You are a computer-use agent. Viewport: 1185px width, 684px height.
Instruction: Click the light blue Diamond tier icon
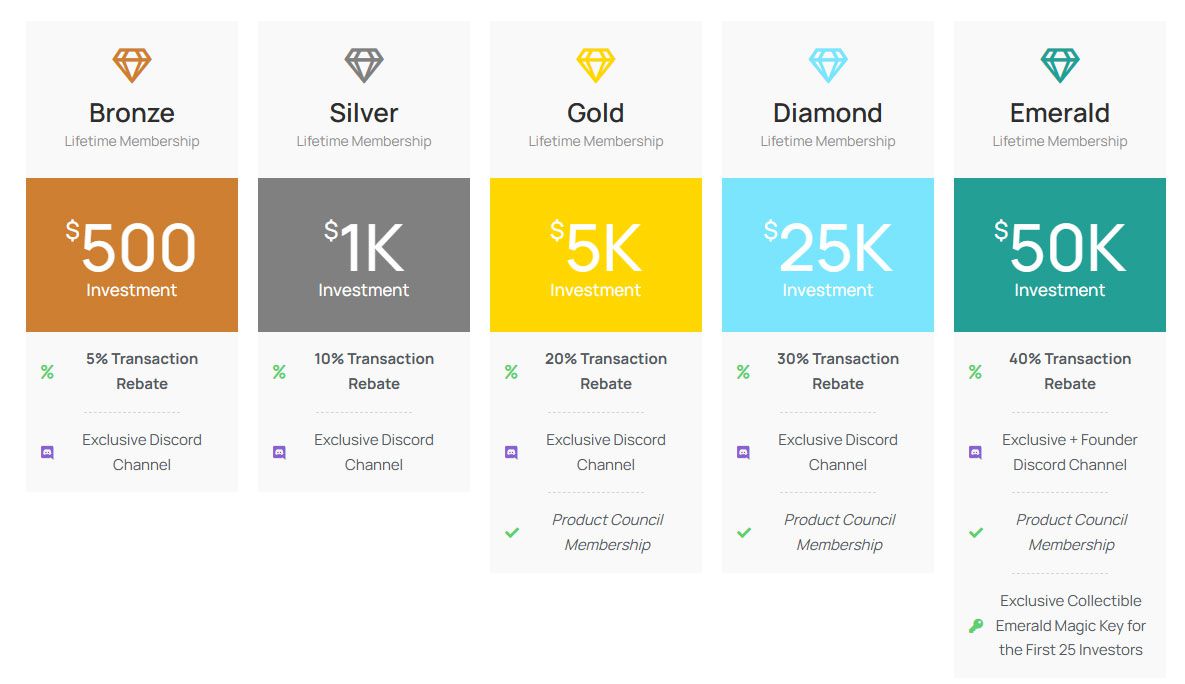tap(828, 65)
